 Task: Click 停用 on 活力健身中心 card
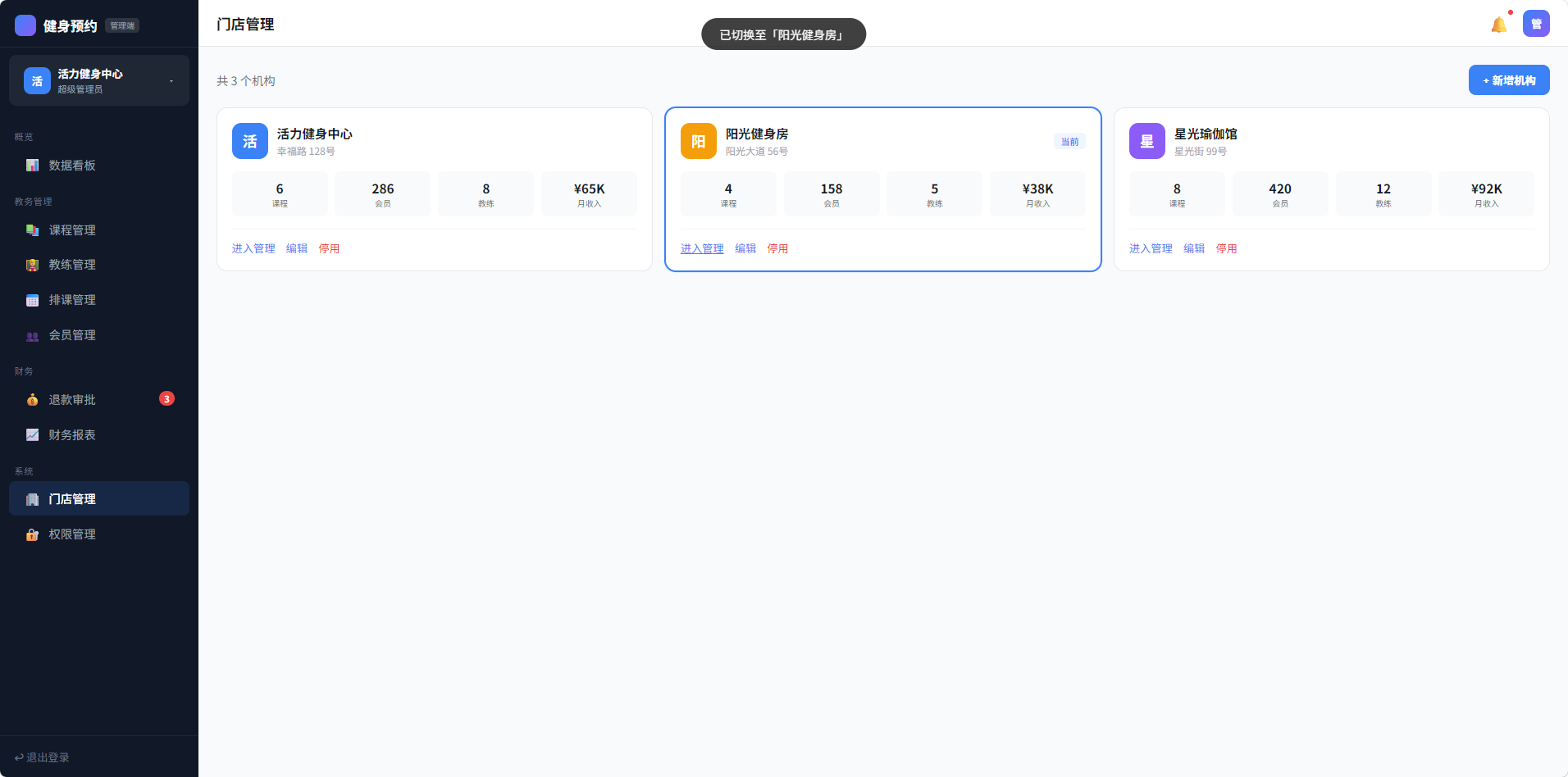(x=329, y=248)
